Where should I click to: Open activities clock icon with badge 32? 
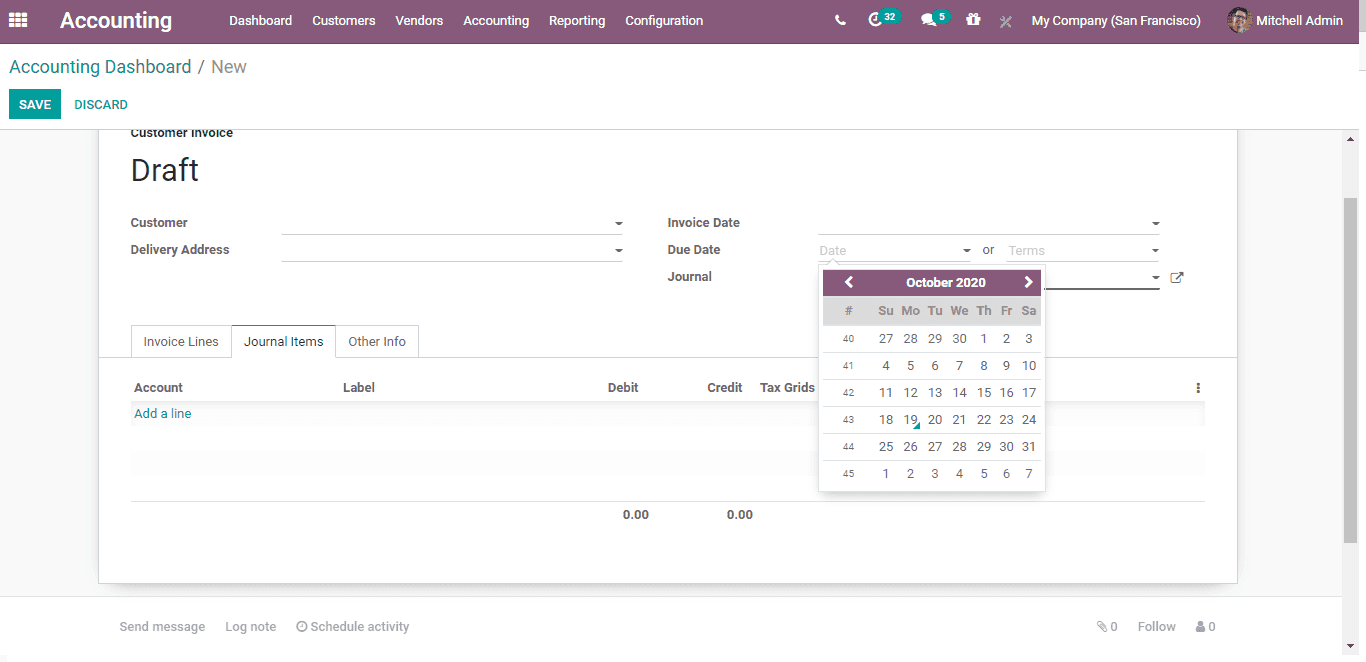coord(883,19)
